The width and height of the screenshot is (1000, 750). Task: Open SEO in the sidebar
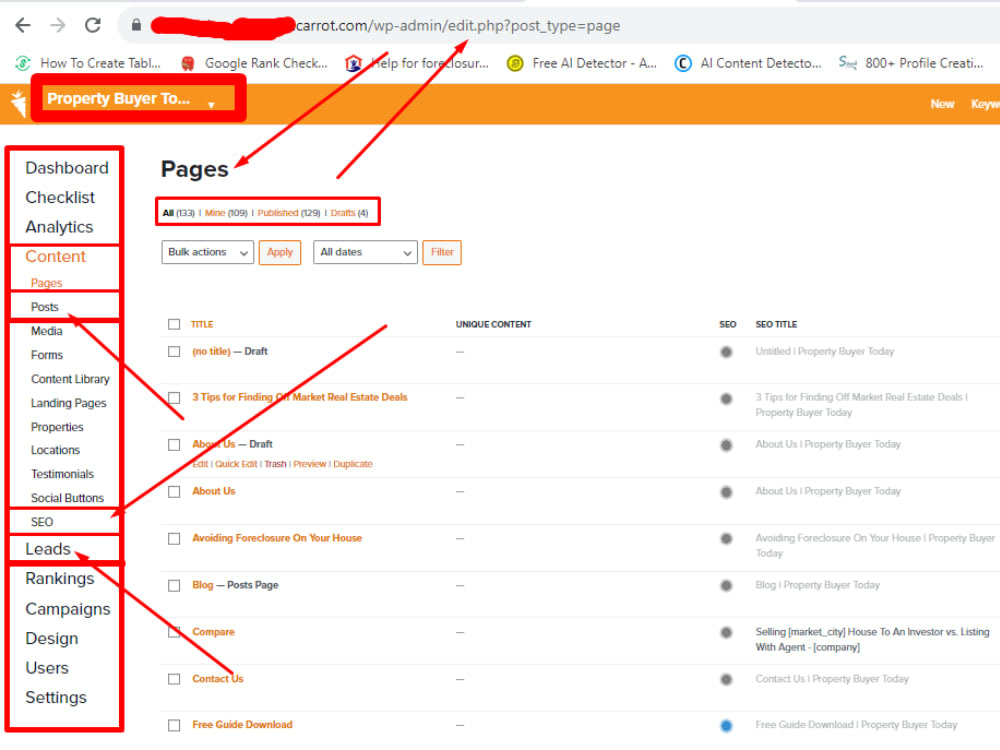pos(42,522)
